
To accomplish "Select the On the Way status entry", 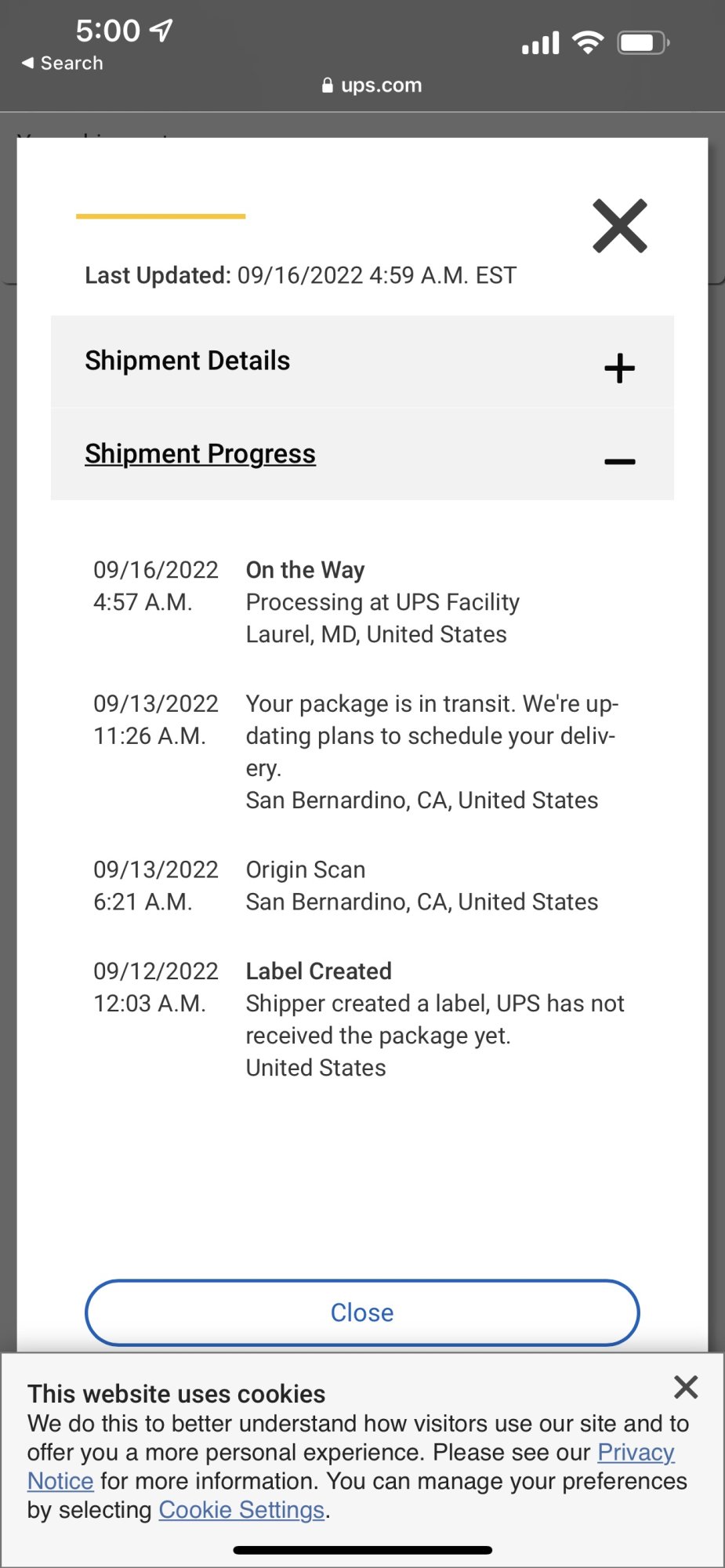I will coord(362,602).
